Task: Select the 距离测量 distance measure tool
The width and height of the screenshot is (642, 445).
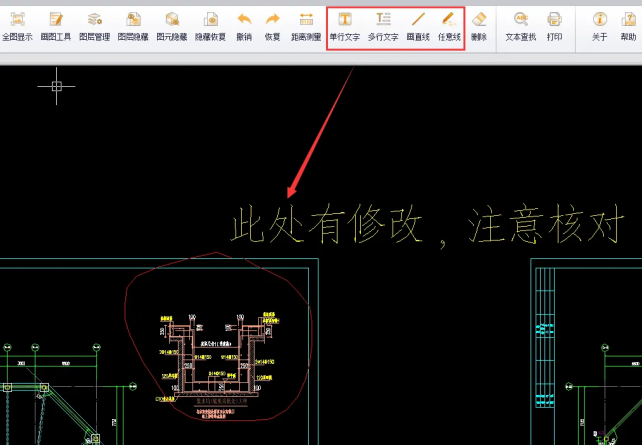Action: (306, 25)
